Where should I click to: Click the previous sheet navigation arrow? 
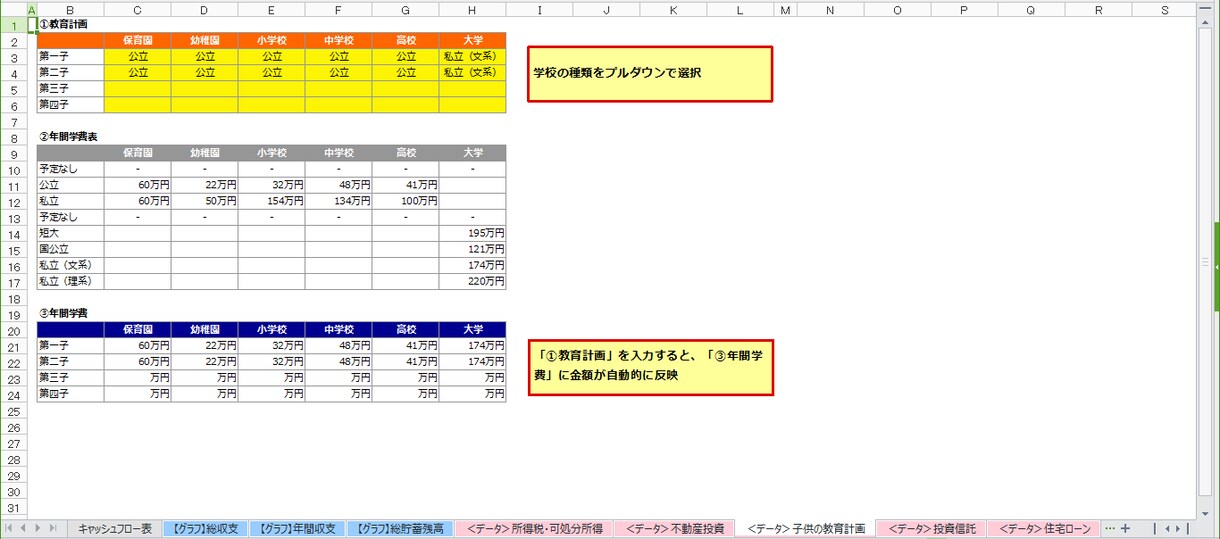click(x=24, y=528)
